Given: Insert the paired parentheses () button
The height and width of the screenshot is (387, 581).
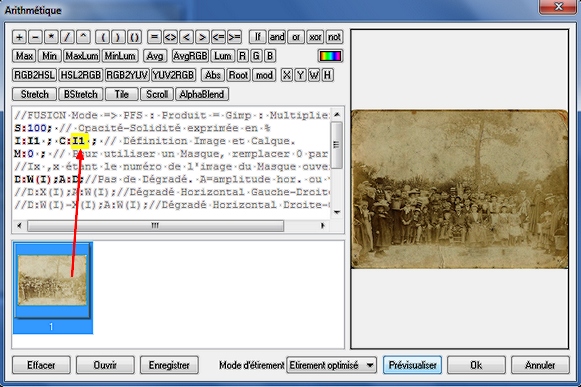Looking at the screenshot, I should coord(135,37).
